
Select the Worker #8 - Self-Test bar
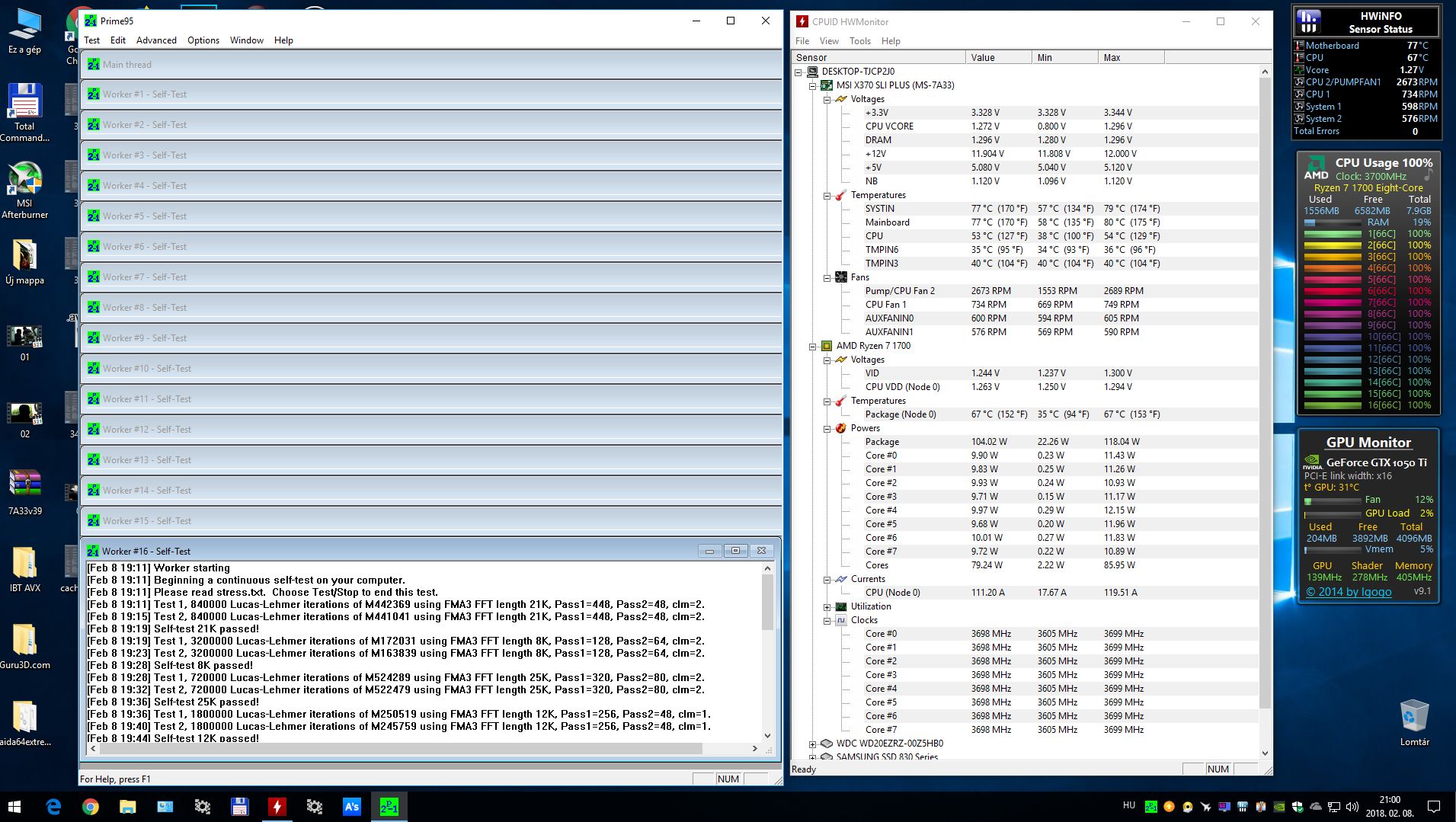click(431, 308)
